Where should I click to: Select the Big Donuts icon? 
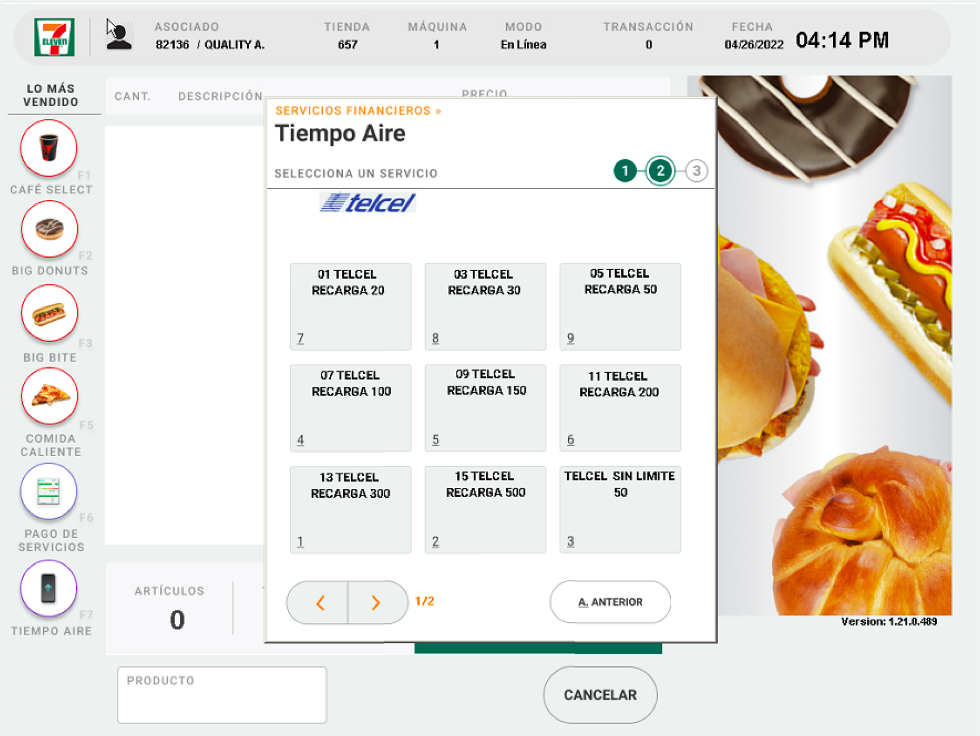49,229
